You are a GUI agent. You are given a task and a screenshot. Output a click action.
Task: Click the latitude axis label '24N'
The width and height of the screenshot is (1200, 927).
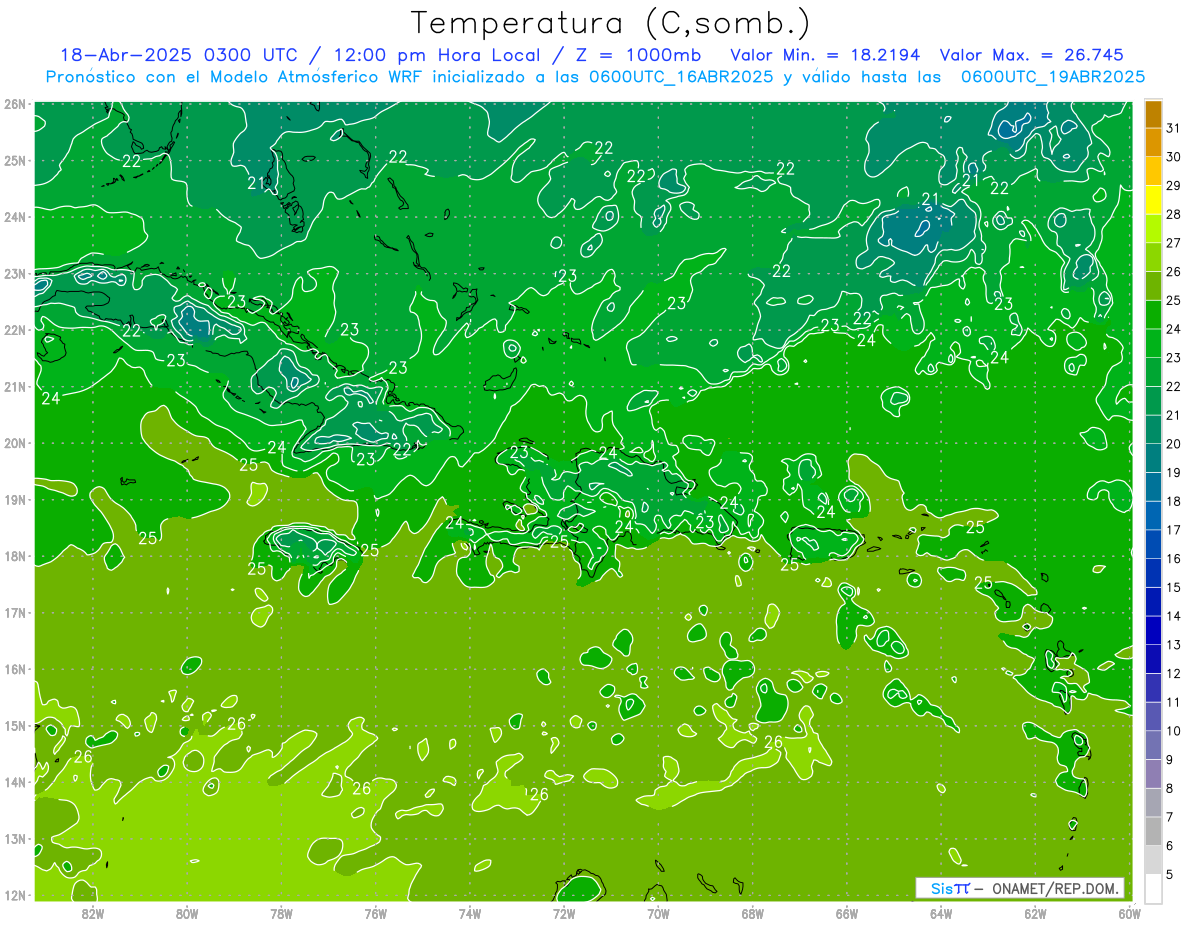coord(14,217)
